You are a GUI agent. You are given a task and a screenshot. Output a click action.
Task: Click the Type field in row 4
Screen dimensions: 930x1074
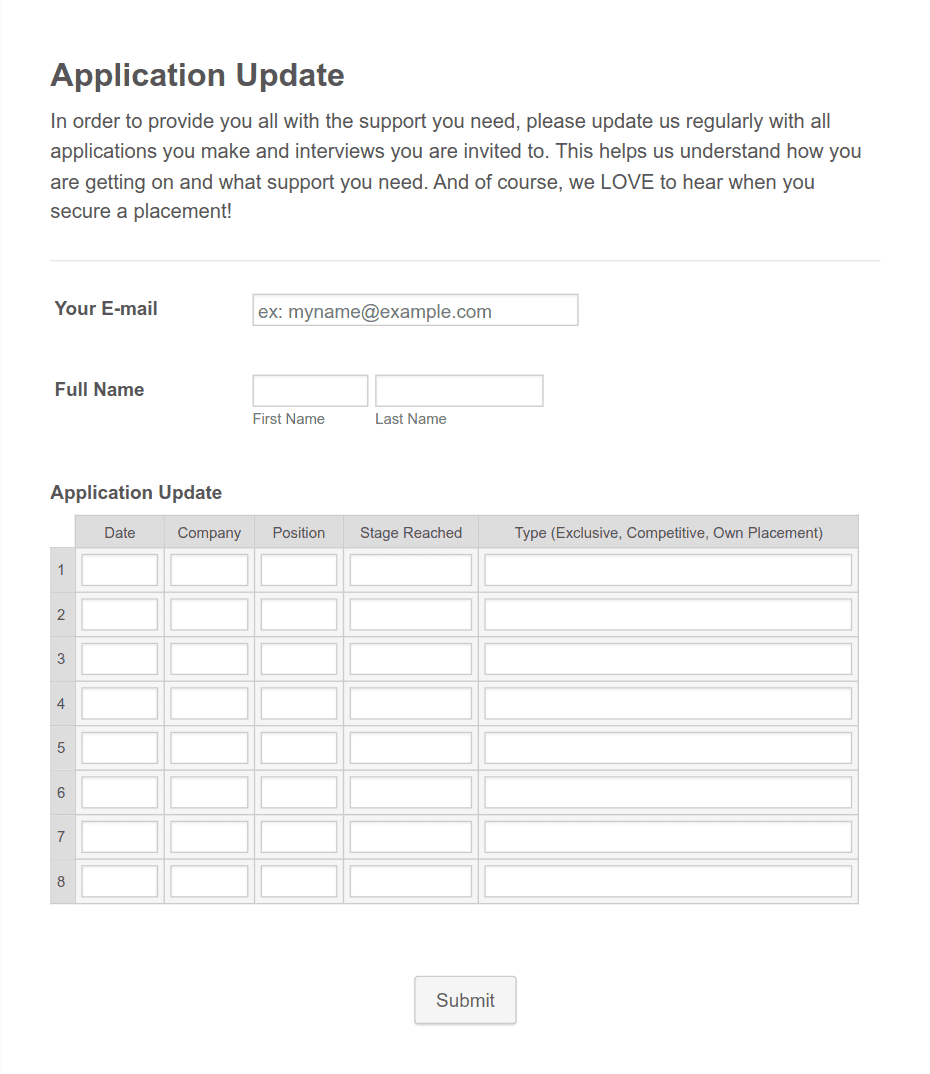[x=667, y=703]
